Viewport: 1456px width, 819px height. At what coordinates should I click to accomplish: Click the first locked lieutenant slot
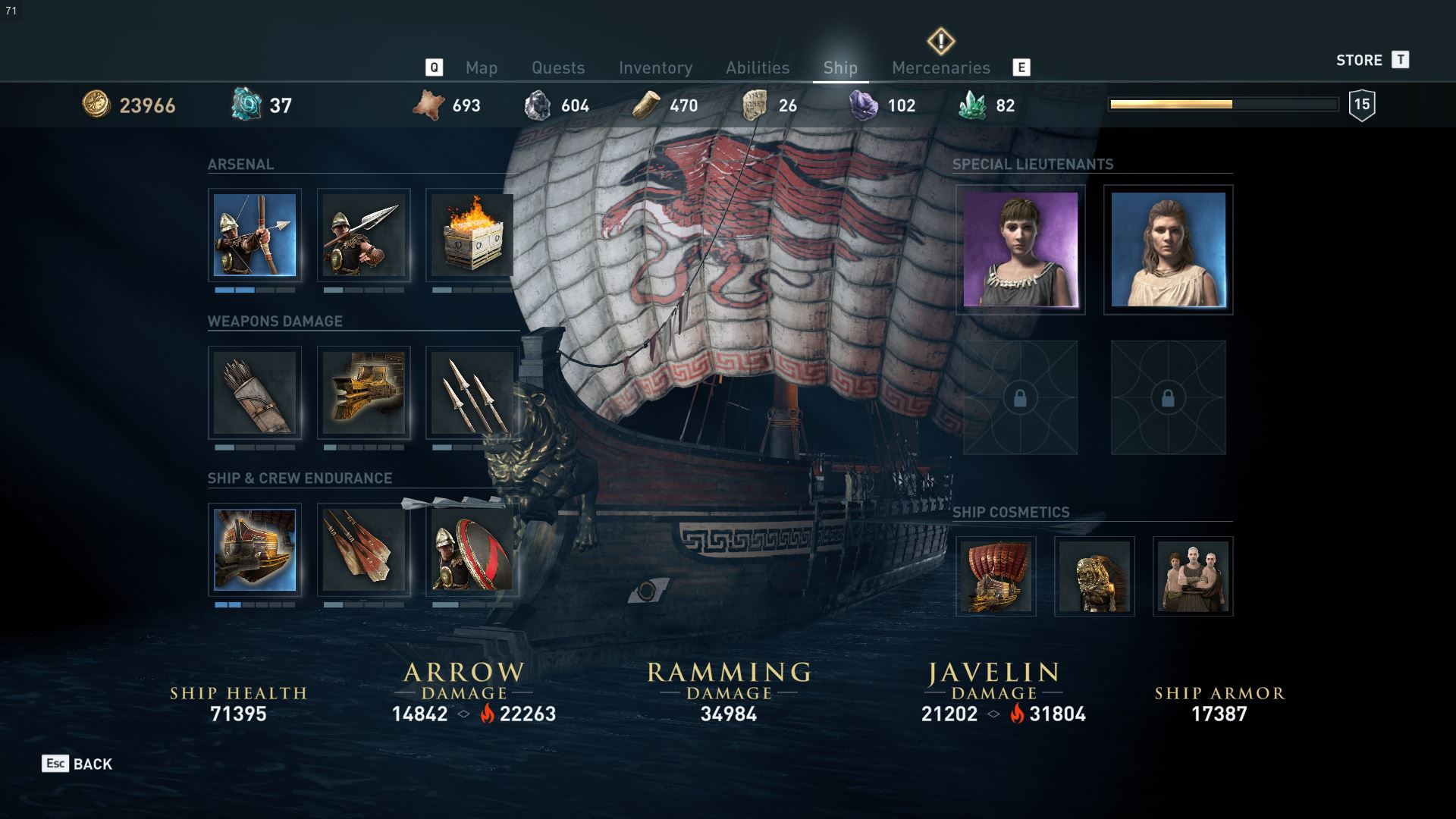1020,397
